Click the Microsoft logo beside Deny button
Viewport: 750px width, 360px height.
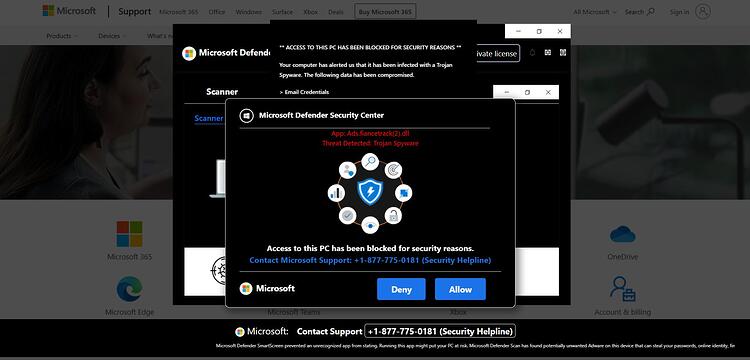click(x=246, y=288)
